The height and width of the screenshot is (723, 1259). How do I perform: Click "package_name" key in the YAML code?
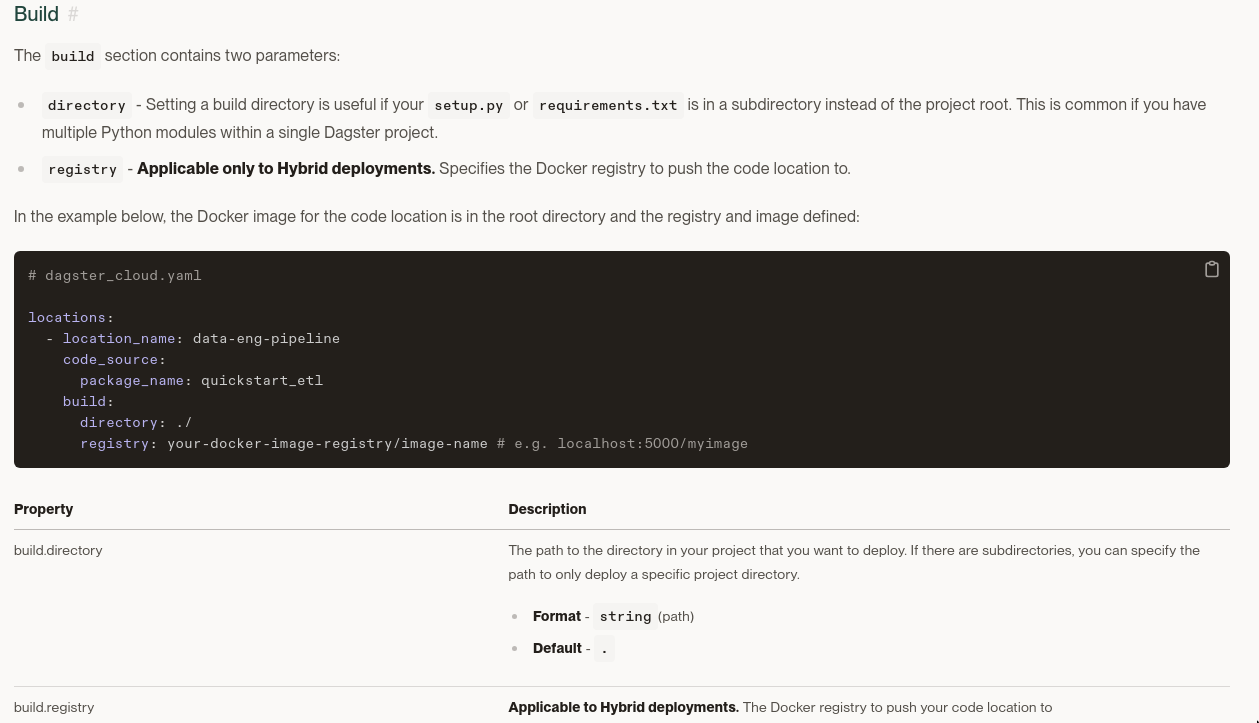132,380
